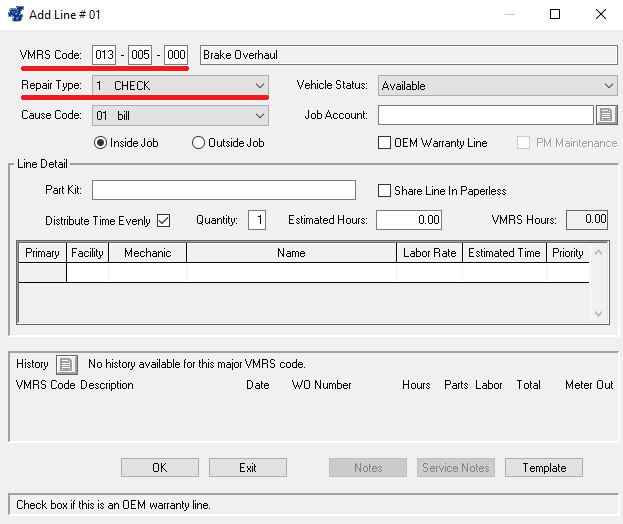Click the Estimated Hours field
Image resolution: width=623 pixels, height=524 pixels.
coord(409,220)
